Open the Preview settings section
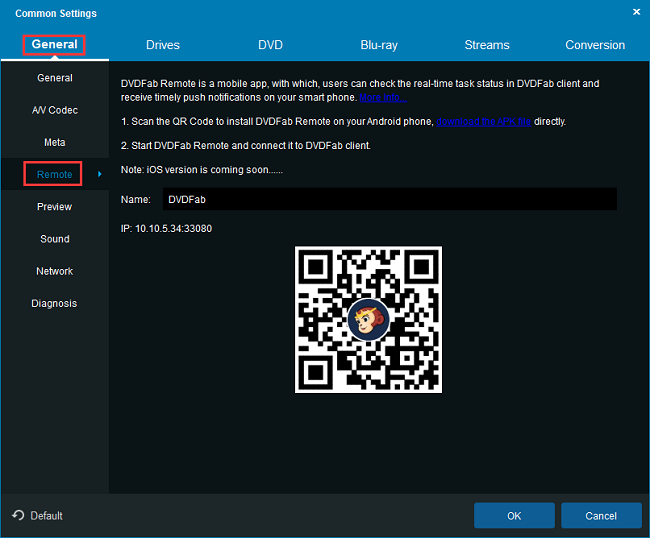This screenshot has height=538, width=650. point(55,206)
